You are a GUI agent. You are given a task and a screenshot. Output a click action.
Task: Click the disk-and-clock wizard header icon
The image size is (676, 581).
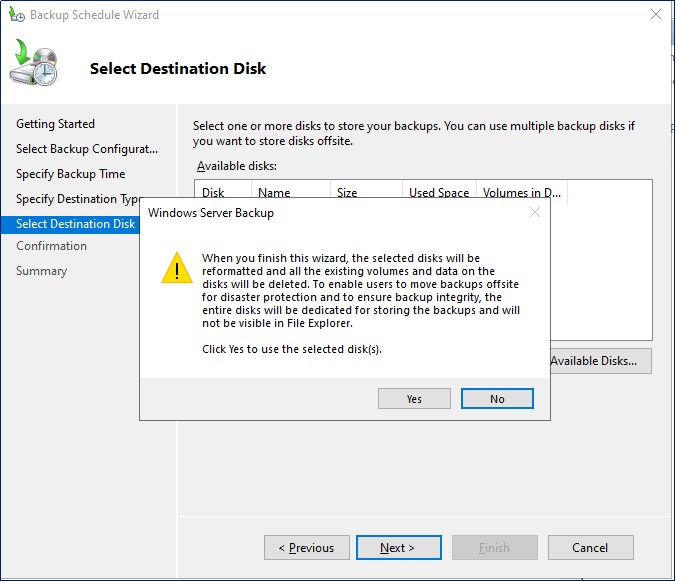point(37,67)
